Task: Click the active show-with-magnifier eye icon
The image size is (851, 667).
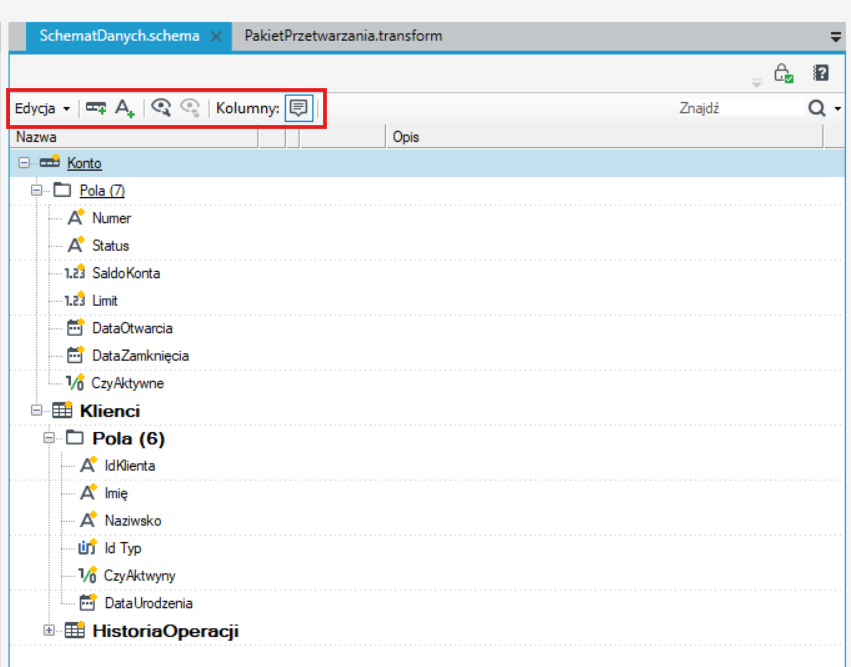Action: [161, 107]
